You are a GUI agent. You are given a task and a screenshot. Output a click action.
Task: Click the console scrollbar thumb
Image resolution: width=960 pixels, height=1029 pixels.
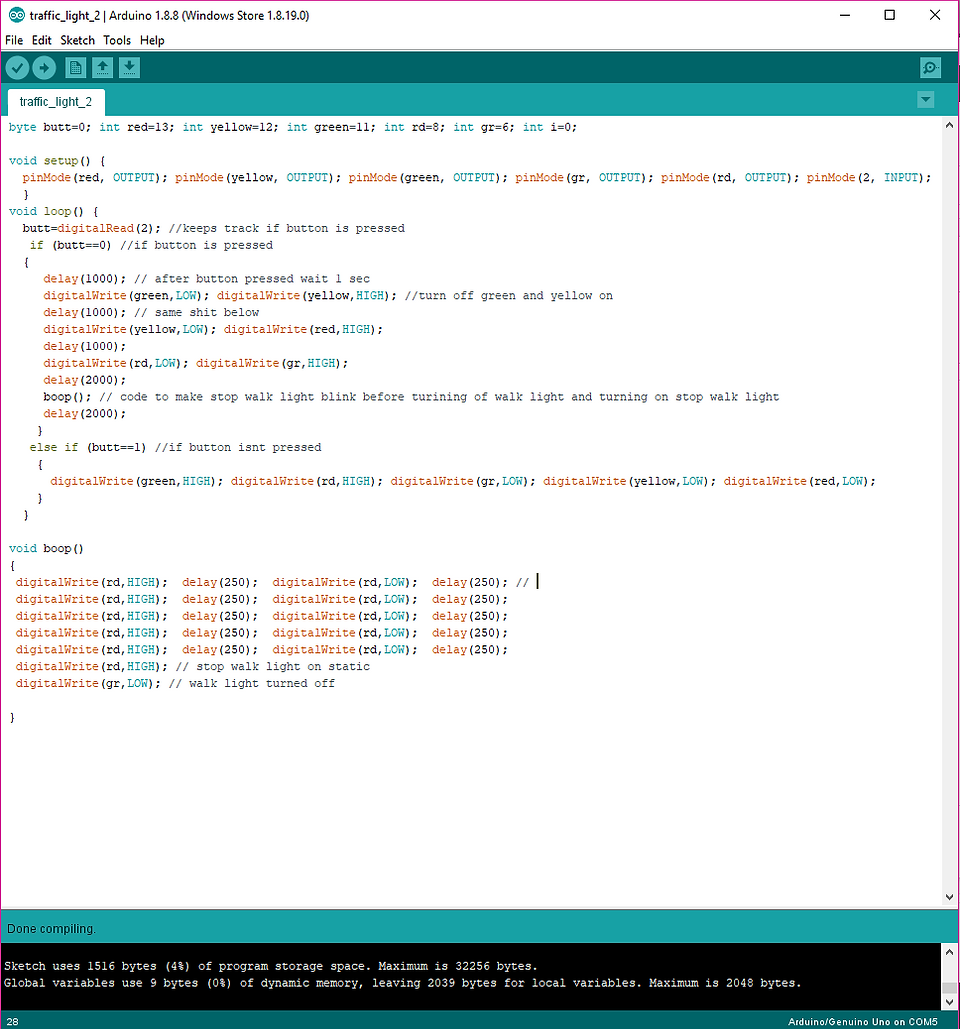click(949, 988)
